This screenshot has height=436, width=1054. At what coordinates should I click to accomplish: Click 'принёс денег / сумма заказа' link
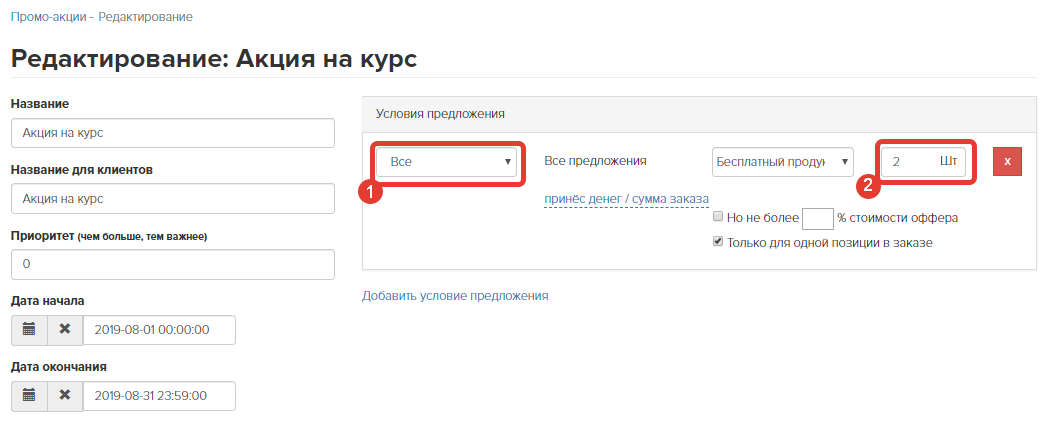626,199
